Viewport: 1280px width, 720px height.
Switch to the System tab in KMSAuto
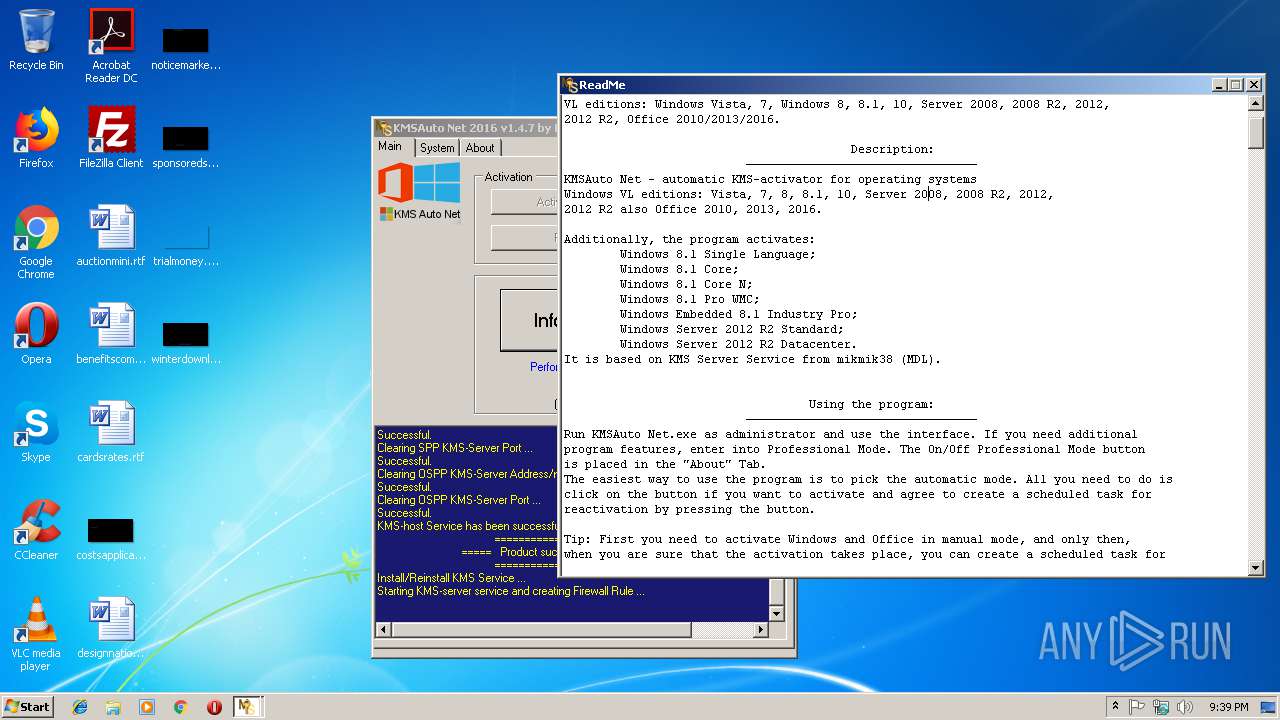pyautogui.click(x=437, y=148)
